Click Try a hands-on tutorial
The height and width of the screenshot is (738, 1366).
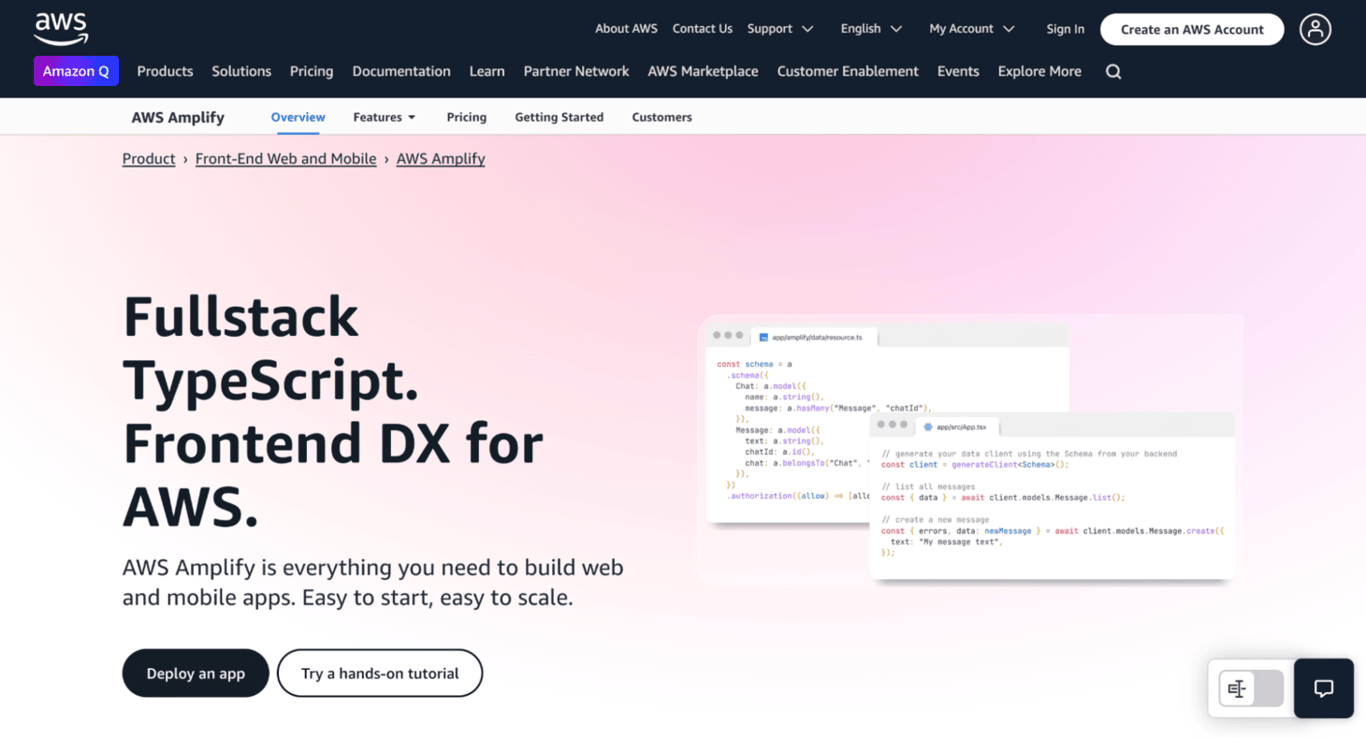tap(380, 673)
